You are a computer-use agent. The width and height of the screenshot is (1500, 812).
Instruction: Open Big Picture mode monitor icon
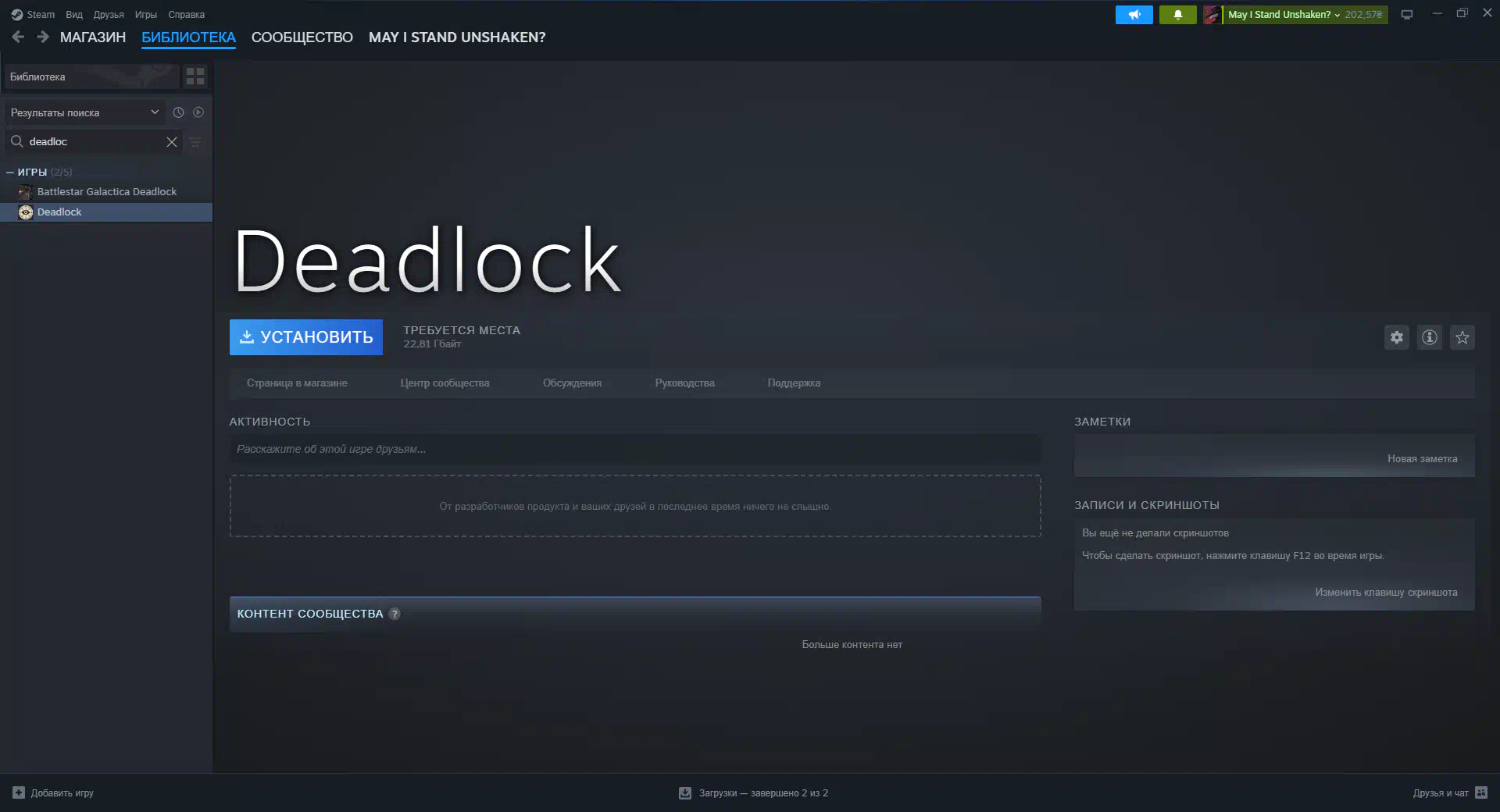[x=1406, y=15]
